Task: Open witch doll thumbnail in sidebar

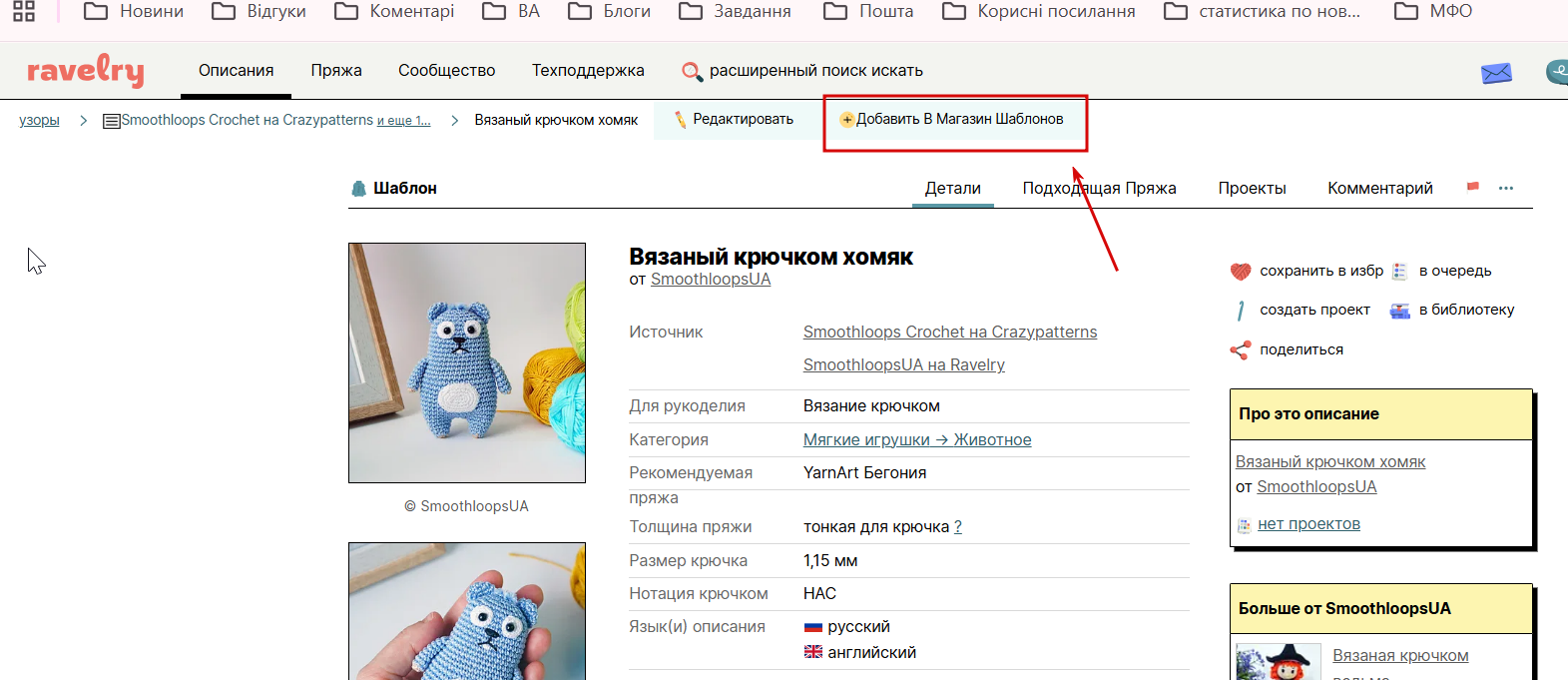Action: coord(1279,662)
